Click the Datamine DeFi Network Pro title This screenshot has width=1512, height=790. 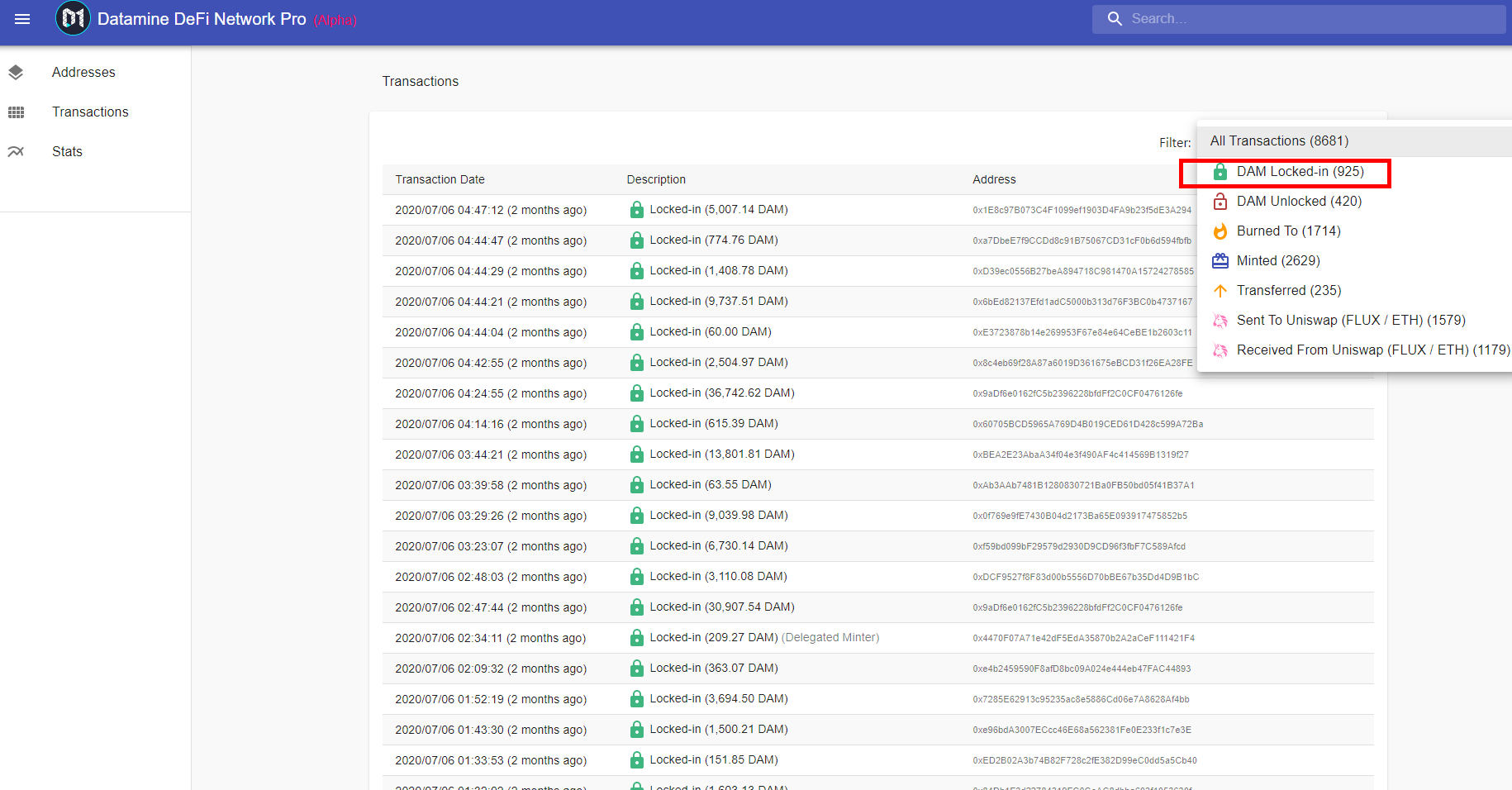(x=202, y=19)
